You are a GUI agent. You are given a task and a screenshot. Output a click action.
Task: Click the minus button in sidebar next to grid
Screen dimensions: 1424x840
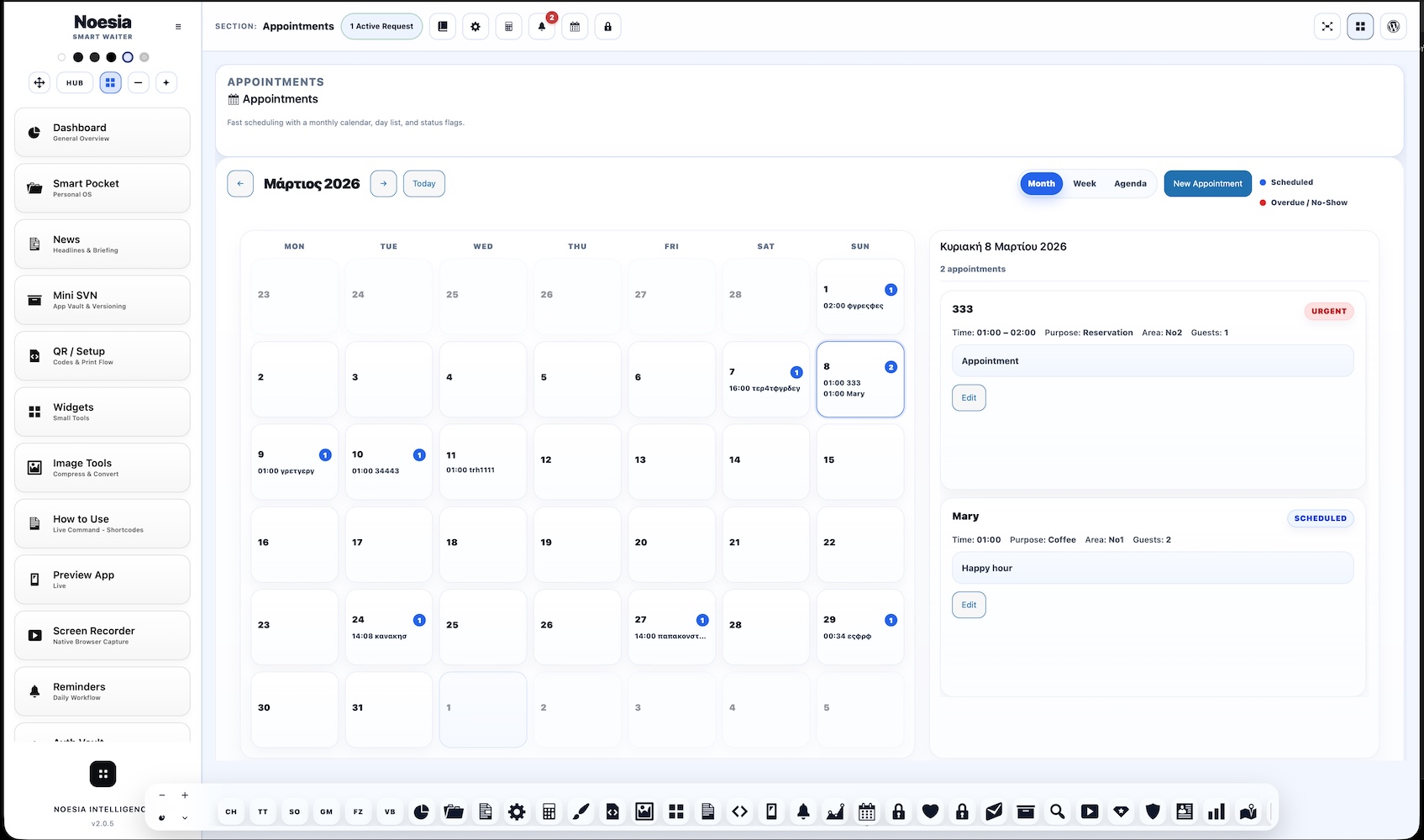click(139, 82)
